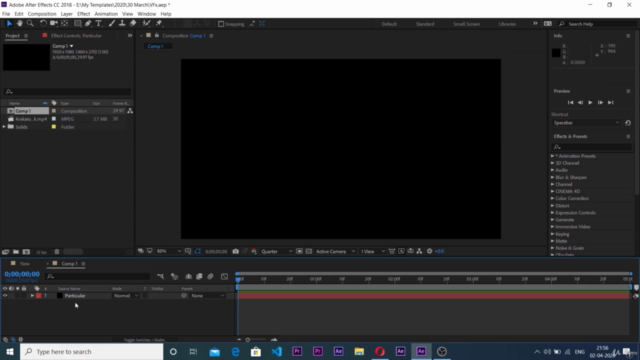Select the Pan Behind anchor point tool
The image size is (640, 360).
pyautogui.click(x=64, y=24)
